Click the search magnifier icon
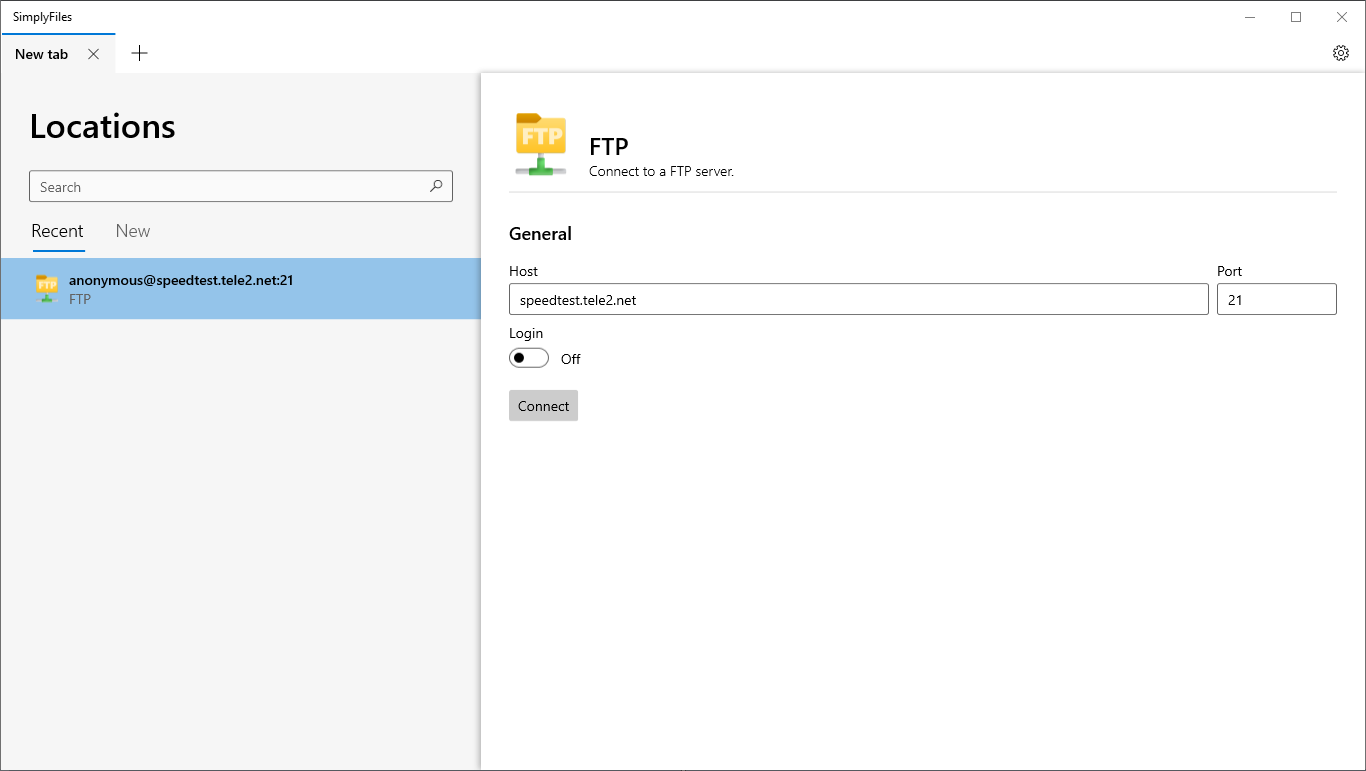 coord(436,186)
